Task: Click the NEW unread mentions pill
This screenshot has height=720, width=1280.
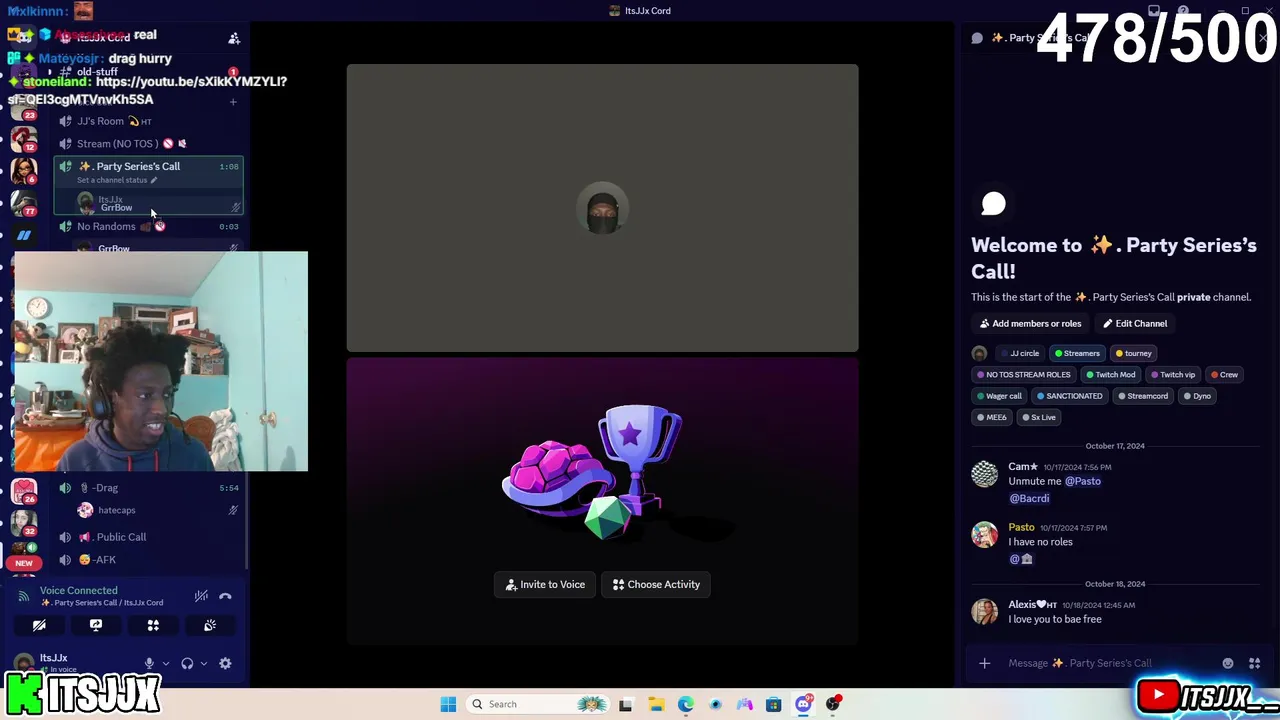Action: (24, 563)
